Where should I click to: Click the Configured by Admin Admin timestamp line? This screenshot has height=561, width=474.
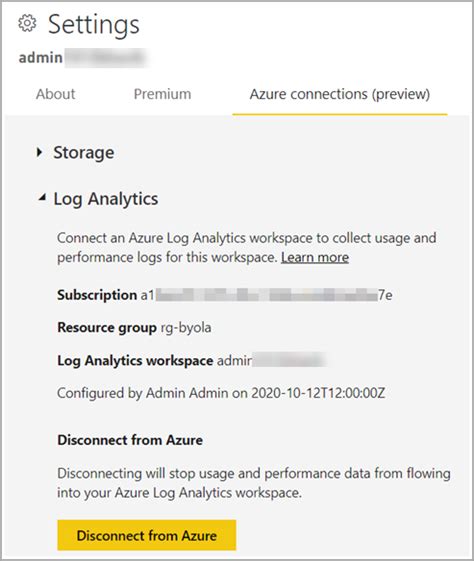(x=221, y=393)
